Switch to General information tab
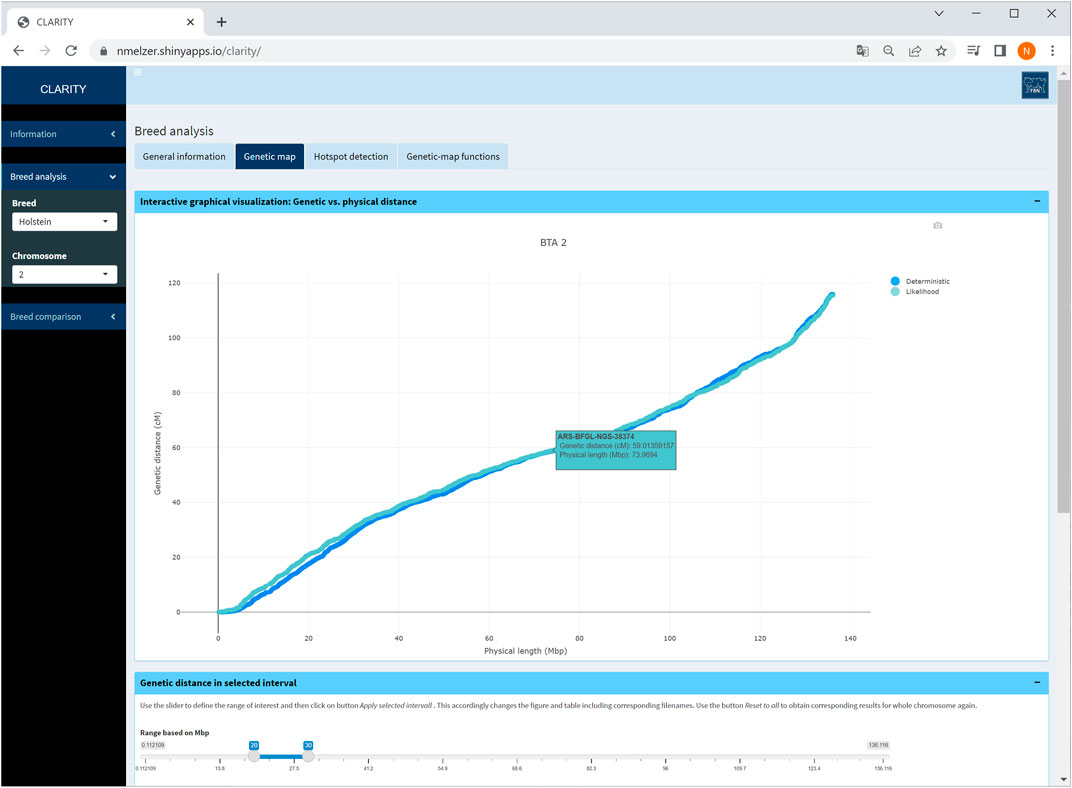Viewport: 1072px width, 788px height. (x=184, y=157)
